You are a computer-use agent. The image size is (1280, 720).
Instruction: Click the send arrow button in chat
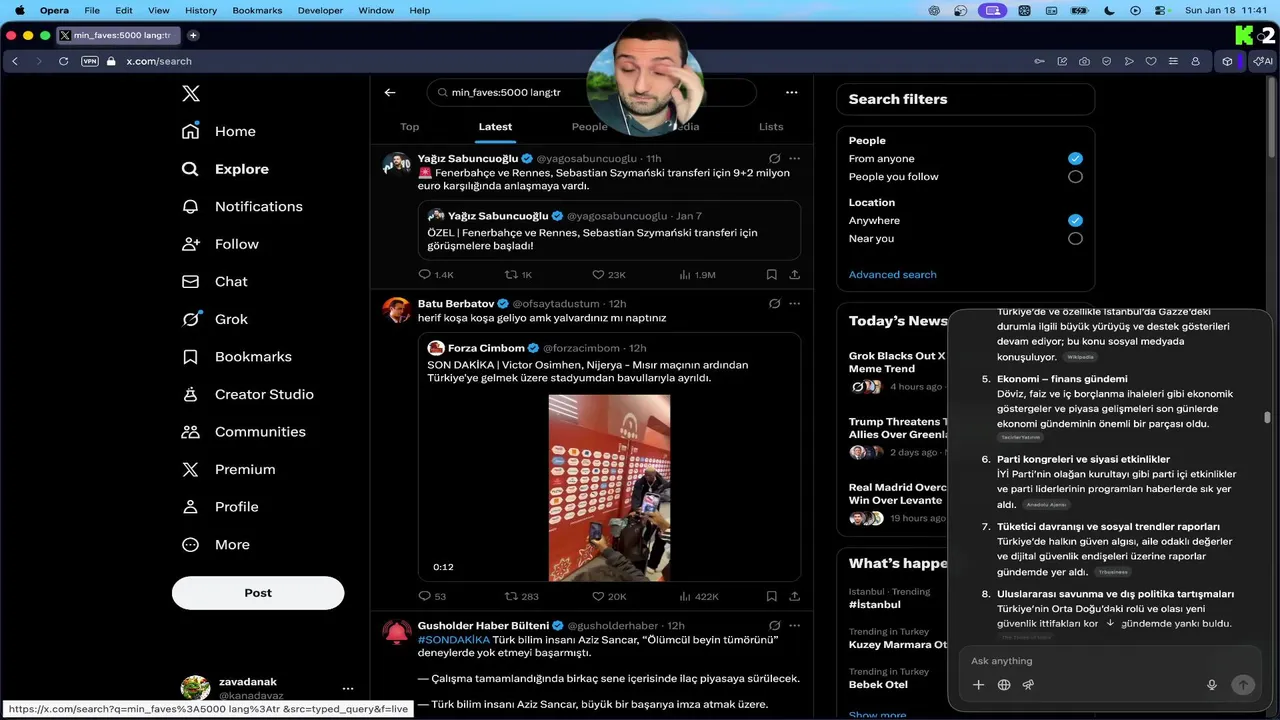(x=1242, y=685)
